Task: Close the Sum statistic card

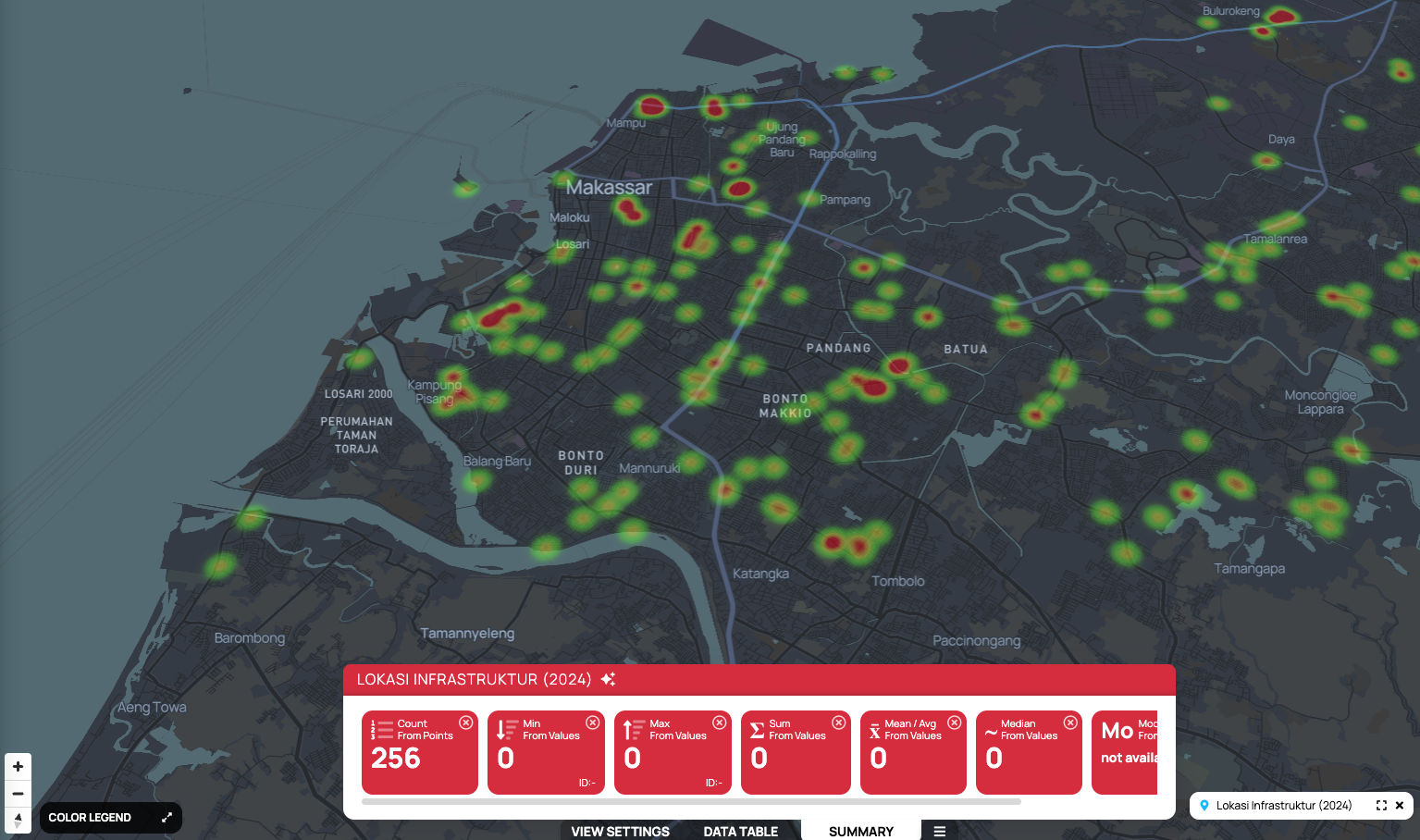Action: coord(838,723)
